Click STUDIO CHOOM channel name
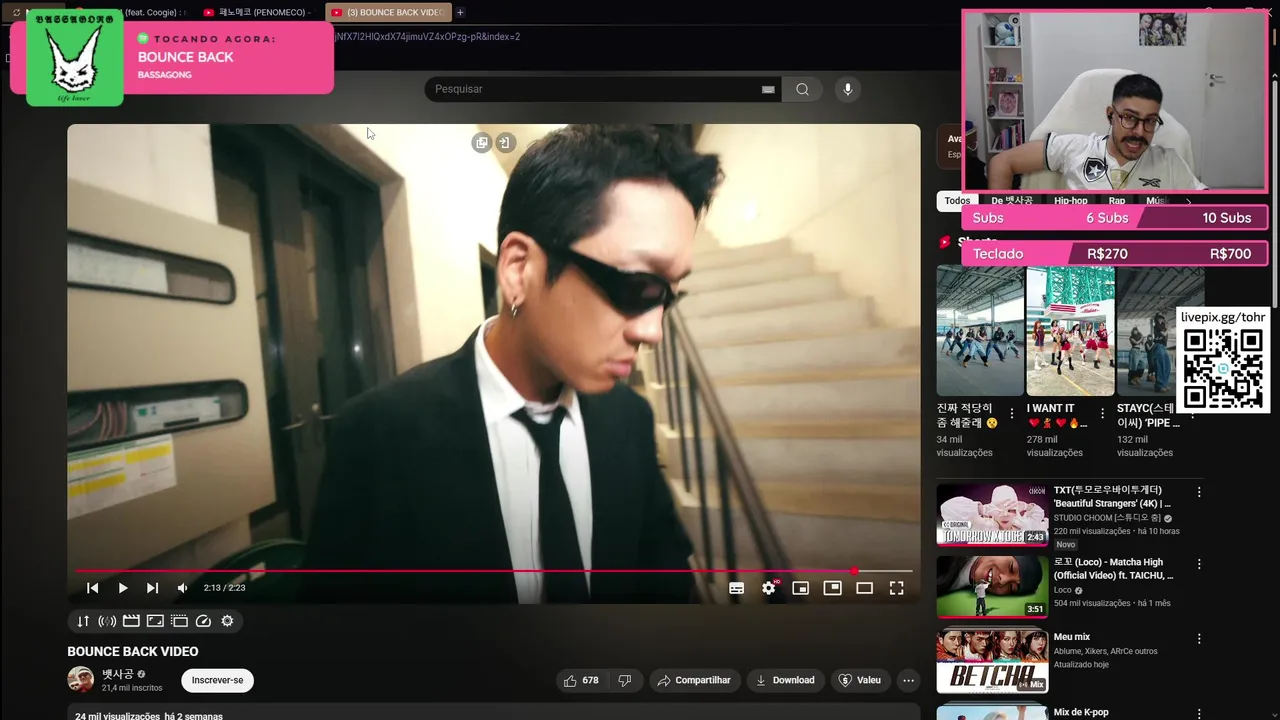Image resolution: width=1280 pixels, height=720 pixels. coord(1107,518)
